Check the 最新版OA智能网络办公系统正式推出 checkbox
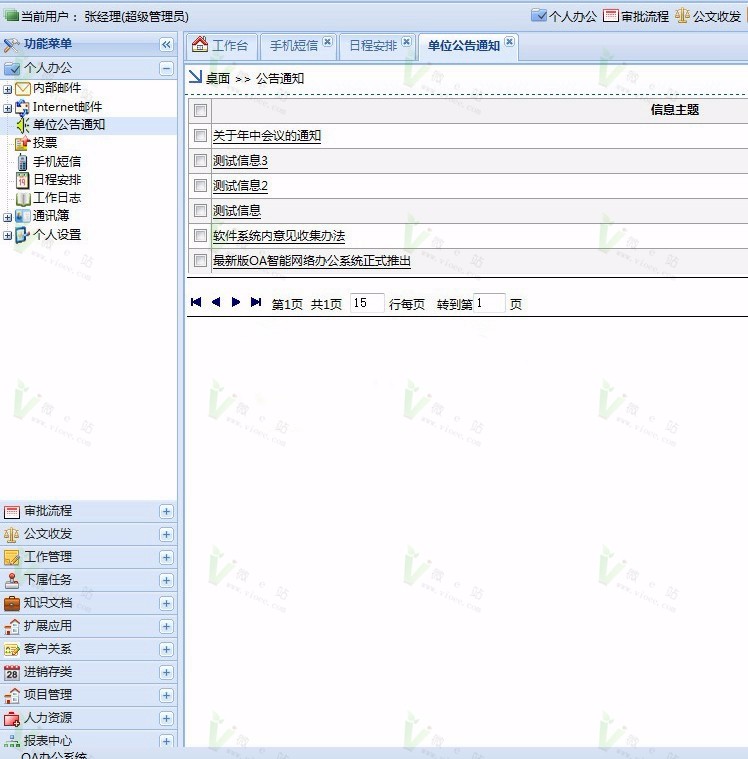This screenshot has width=748, height=759. point(200,260)
